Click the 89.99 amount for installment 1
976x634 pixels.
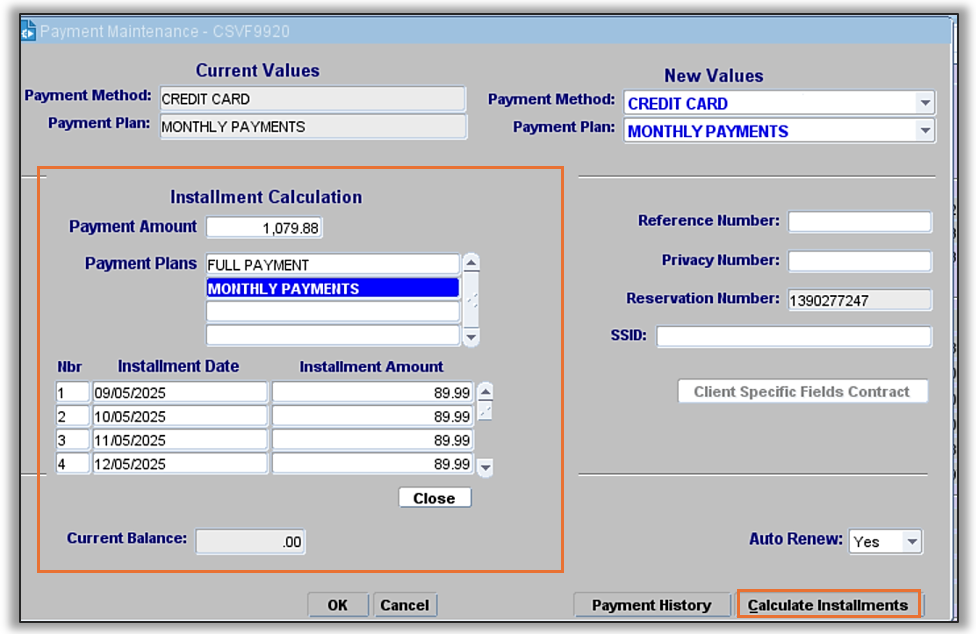(372, 393)
